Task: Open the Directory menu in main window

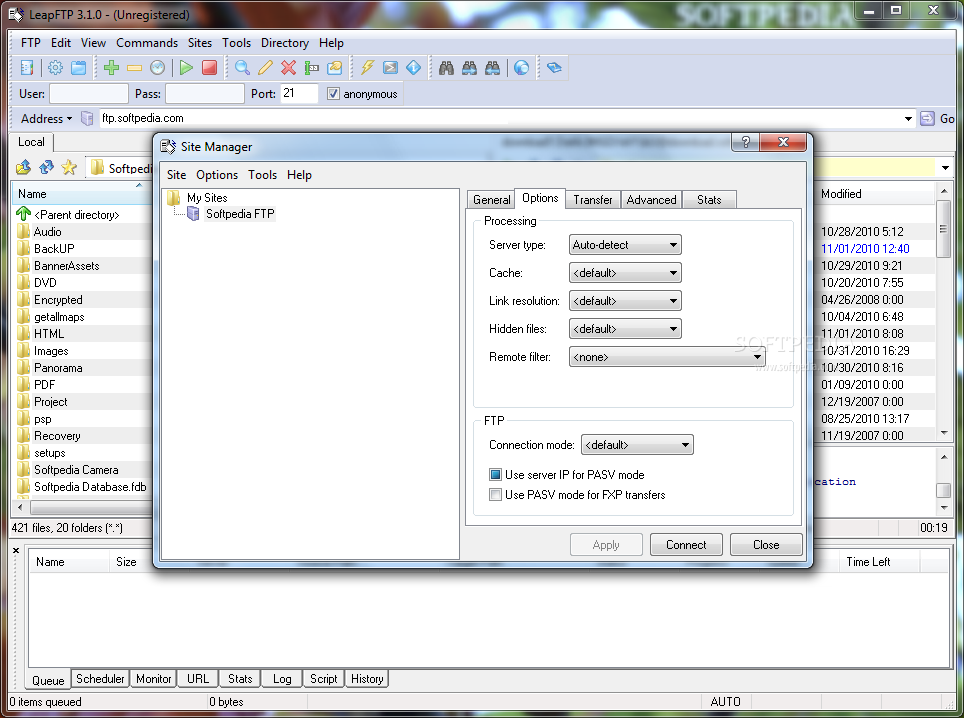Action: click(x=285, y=43)
